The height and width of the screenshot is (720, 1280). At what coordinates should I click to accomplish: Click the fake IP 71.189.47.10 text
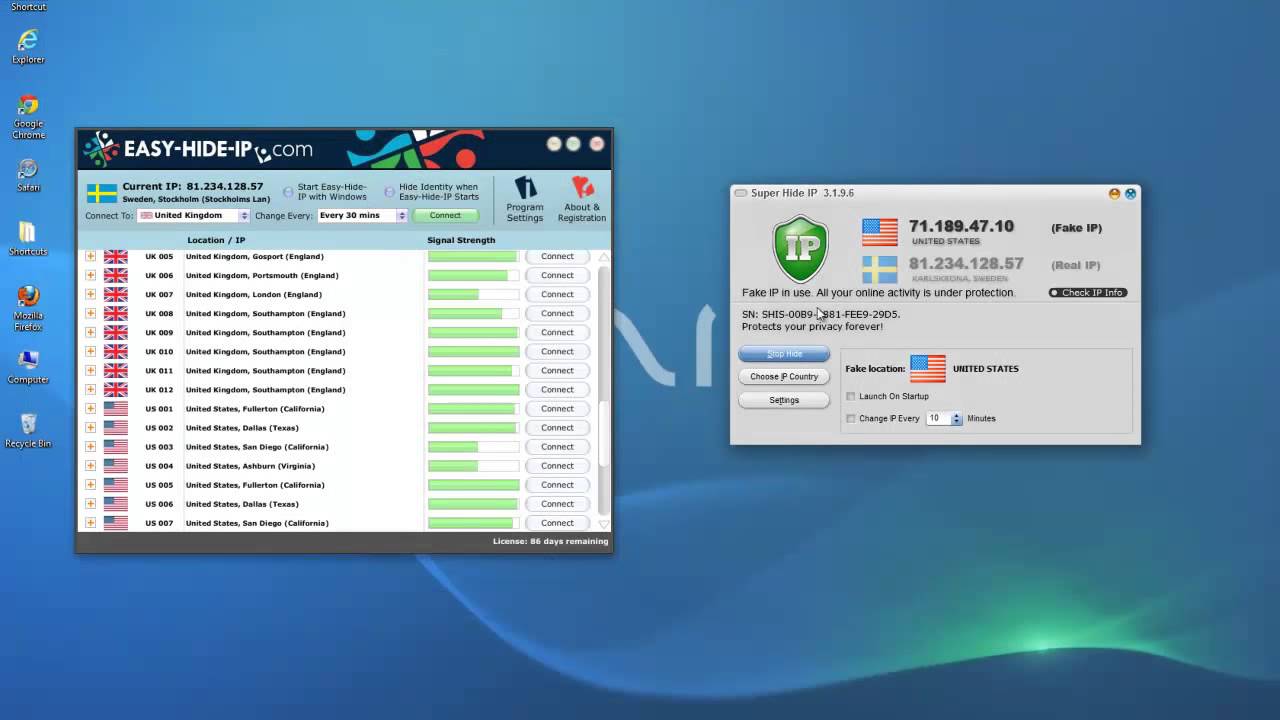coord(961,227)
